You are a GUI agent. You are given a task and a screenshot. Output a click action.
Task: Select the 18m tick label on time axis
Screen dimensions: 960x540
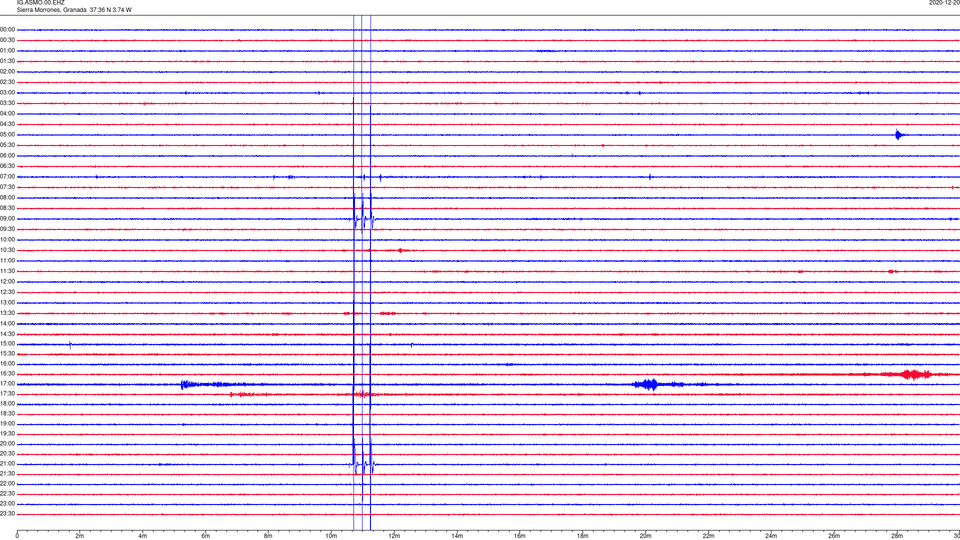tap(582, 536)
